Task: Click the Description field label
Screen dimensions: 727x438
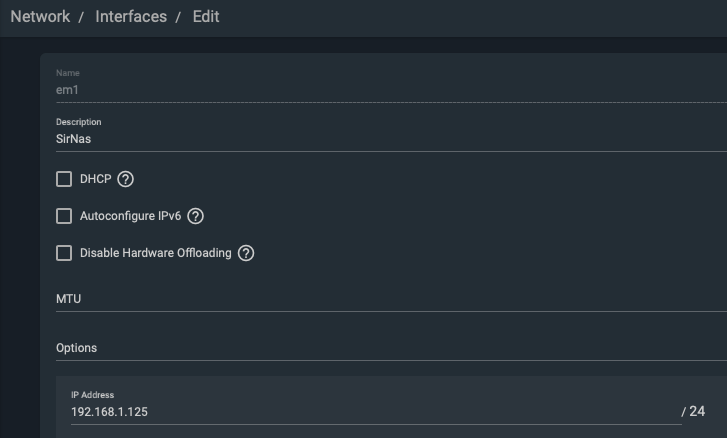Action: pyautogui.click(x=78, y=122)
